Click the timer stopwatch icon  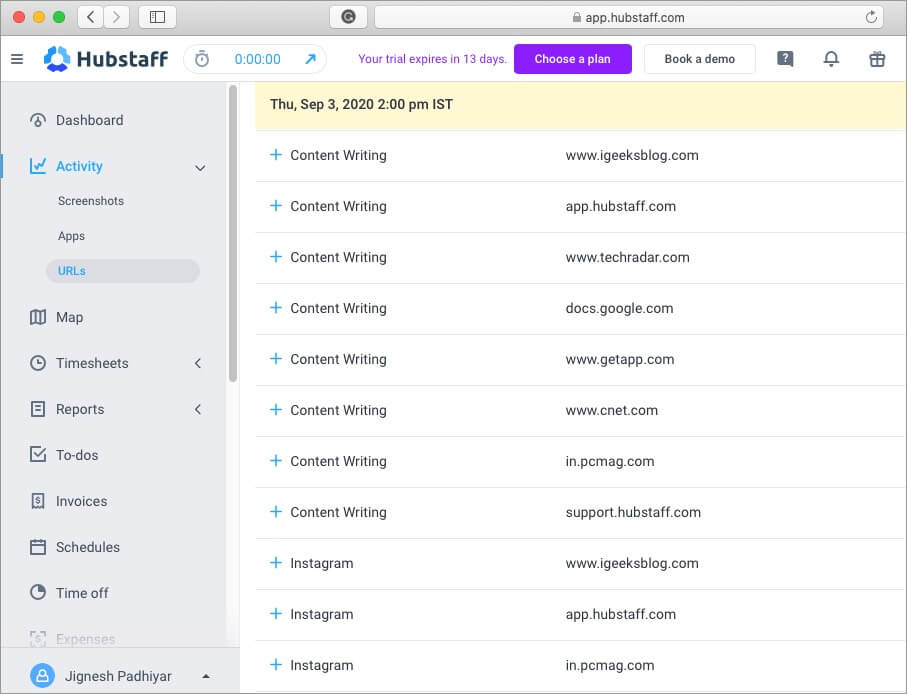(x=201, y=59)
